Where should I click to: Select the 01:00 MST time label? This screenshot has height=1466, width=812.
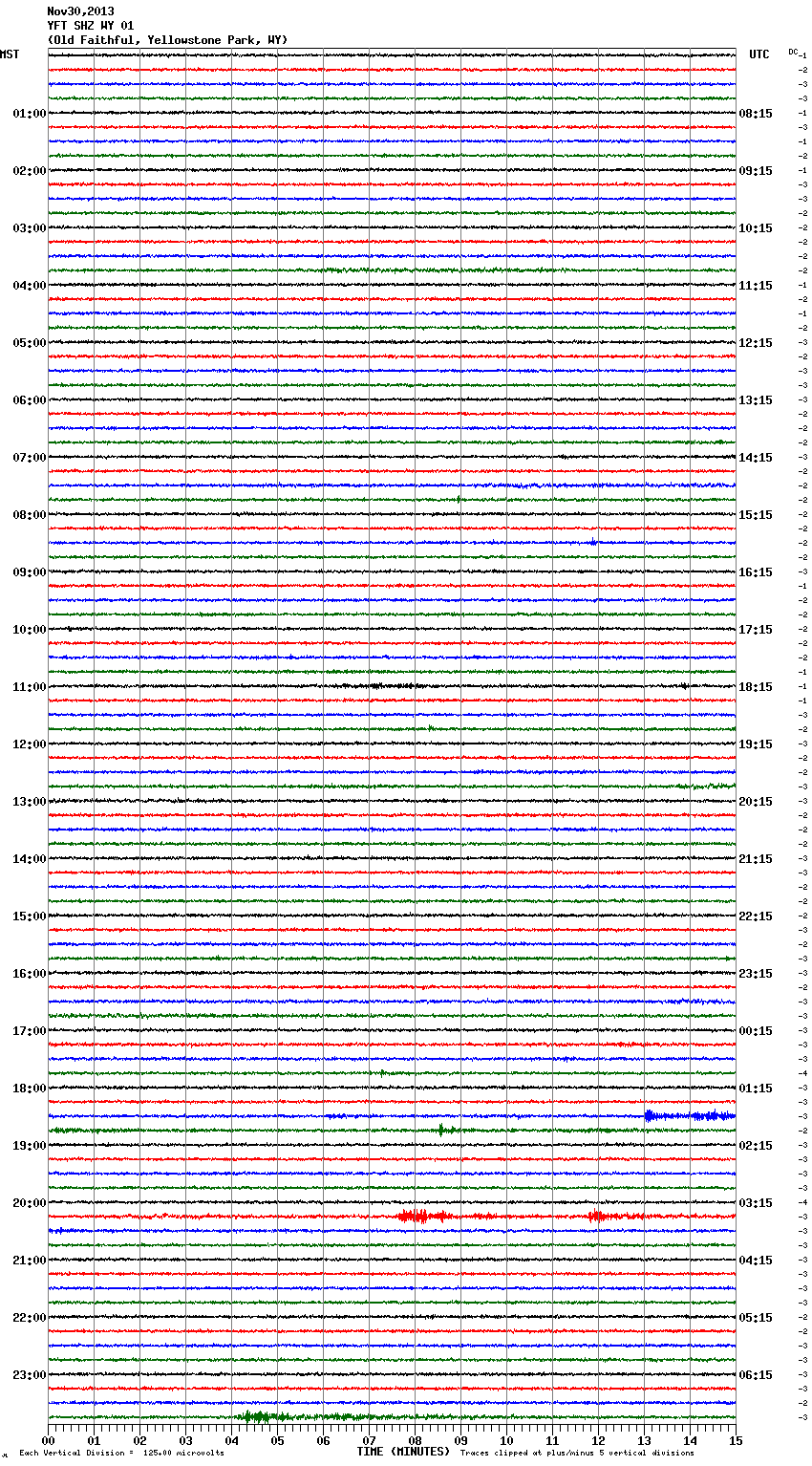[x=30, y=114]
